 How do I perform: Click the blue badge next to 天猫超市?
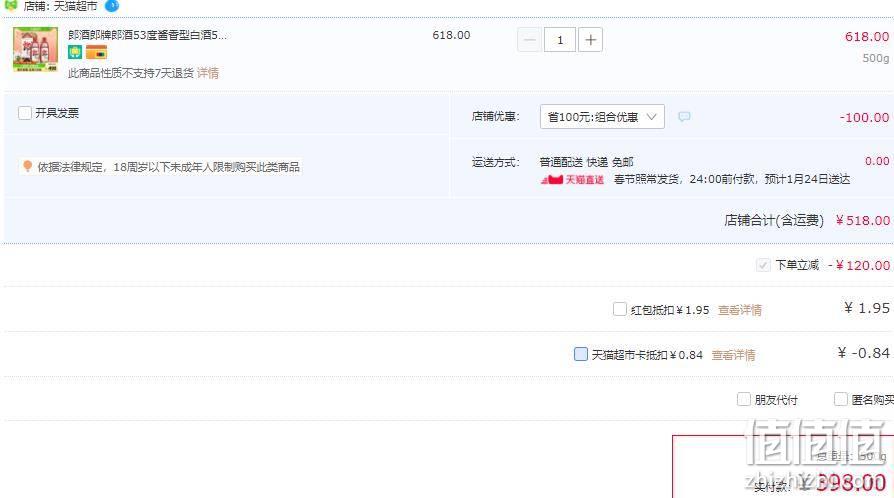pyautogui.click(x=112, y=6)
